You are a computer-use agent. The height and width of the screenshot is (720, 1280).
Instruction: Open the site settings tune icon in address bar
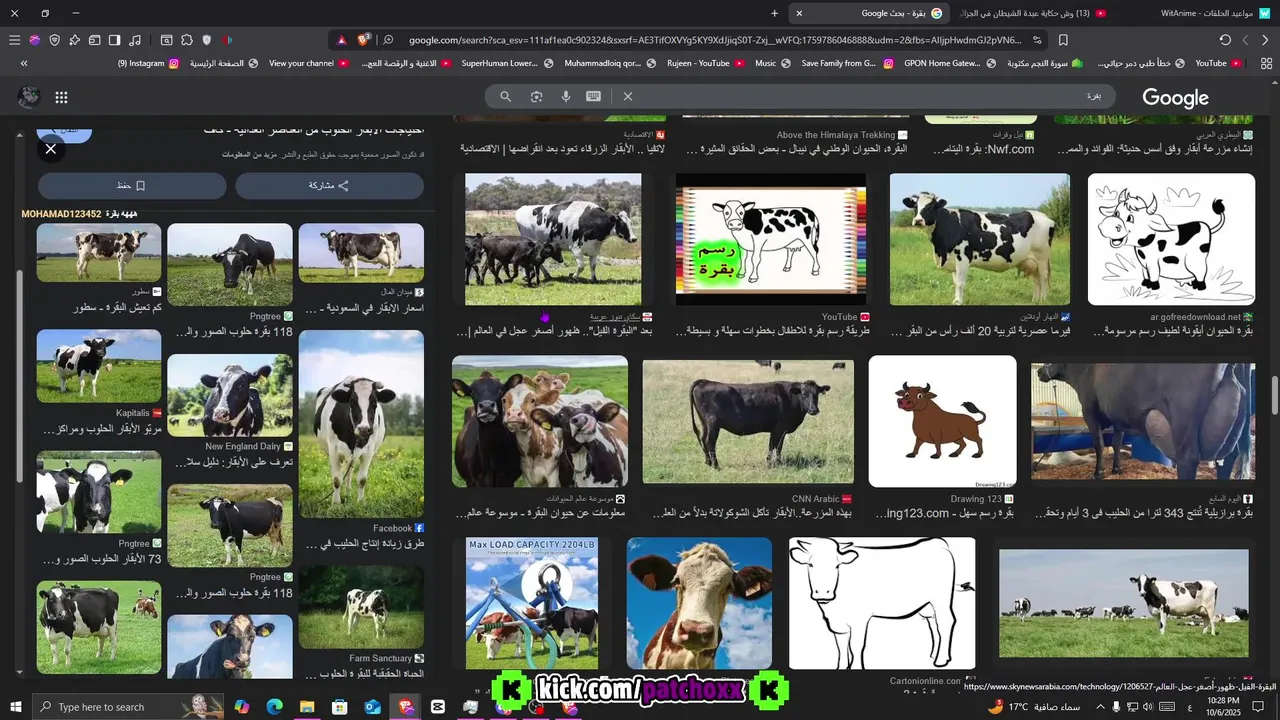point(1038,40)
